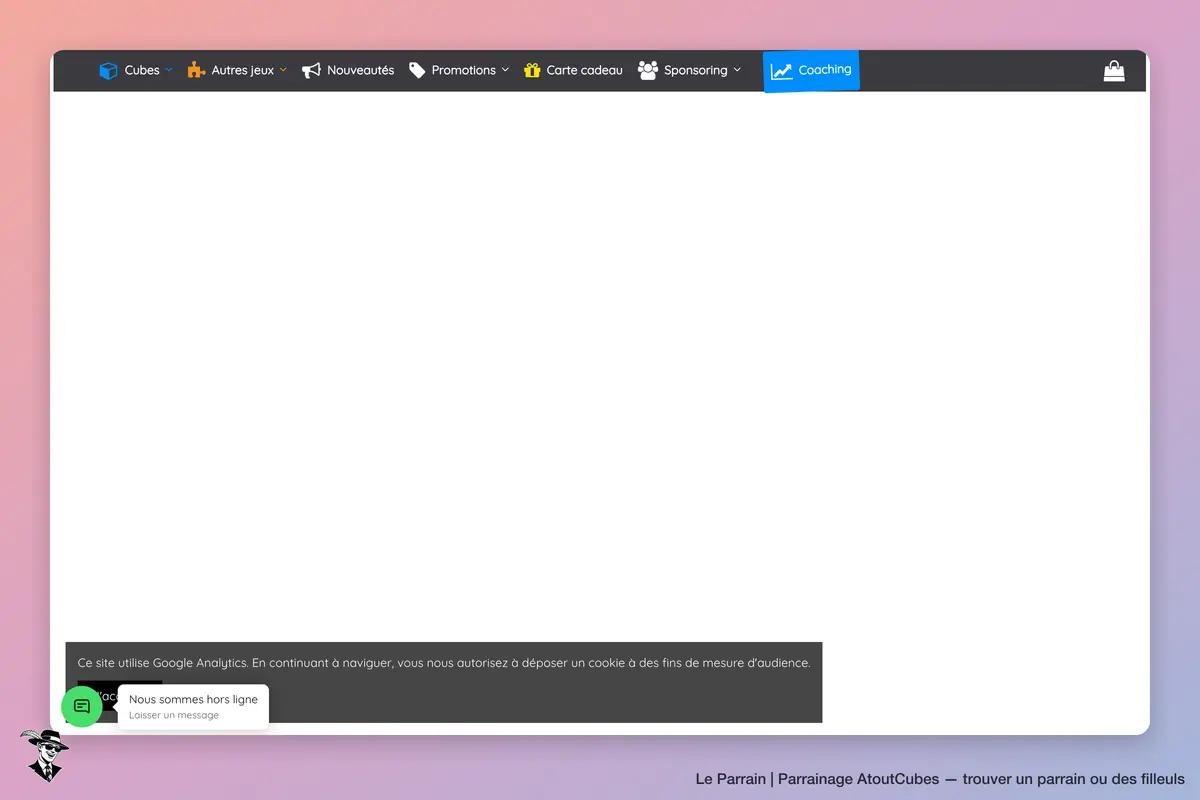1200x800 pixels.
Task: Select the "Sponsoring" text label
Action: click(x=696, y=70)
